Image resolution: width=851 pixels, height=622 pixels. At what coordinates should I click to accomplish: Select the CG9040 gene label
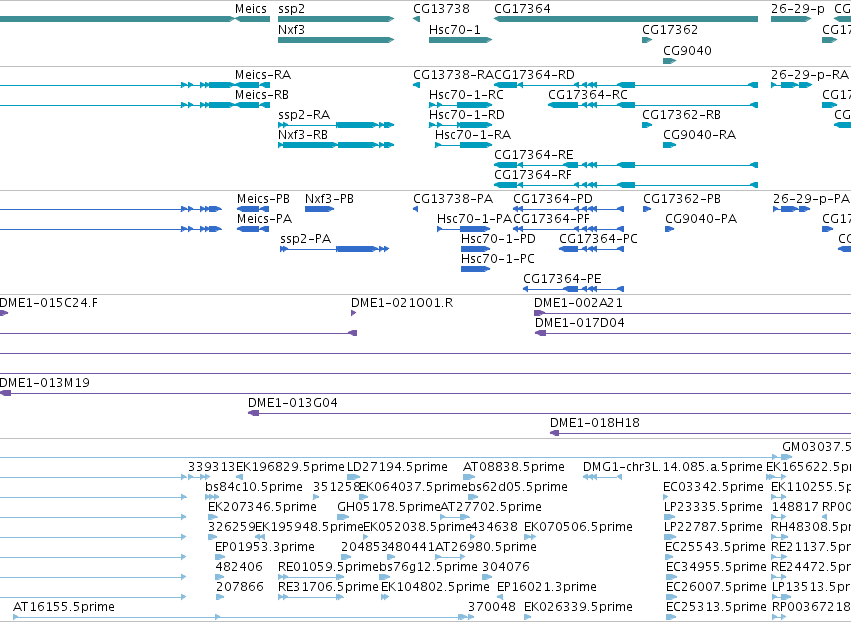pyautogui.click(x=687, y=51)
